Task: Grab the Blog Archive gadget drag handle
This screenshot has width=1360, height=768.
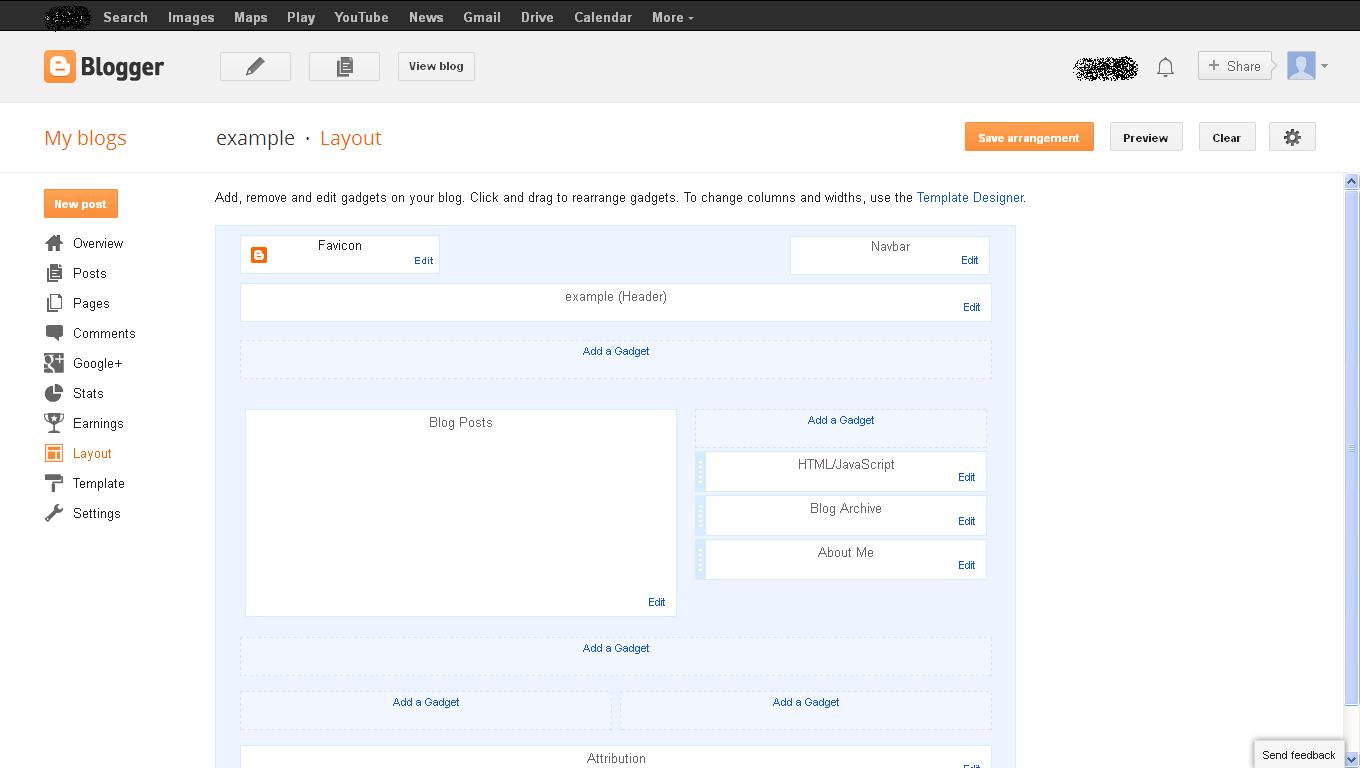Action: click(x=701, y=515)
